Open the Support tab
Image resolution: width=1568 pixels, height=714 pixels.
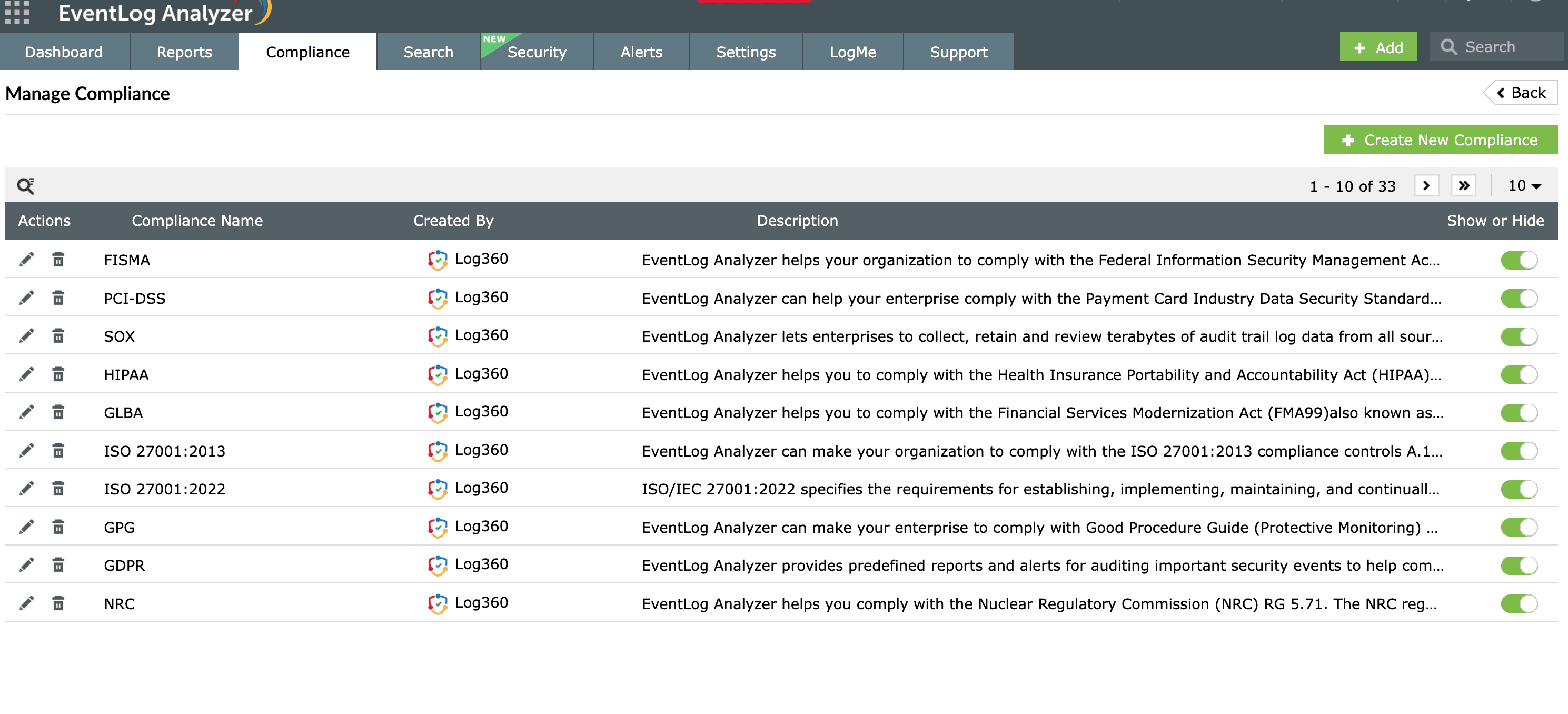pos(959,52)
